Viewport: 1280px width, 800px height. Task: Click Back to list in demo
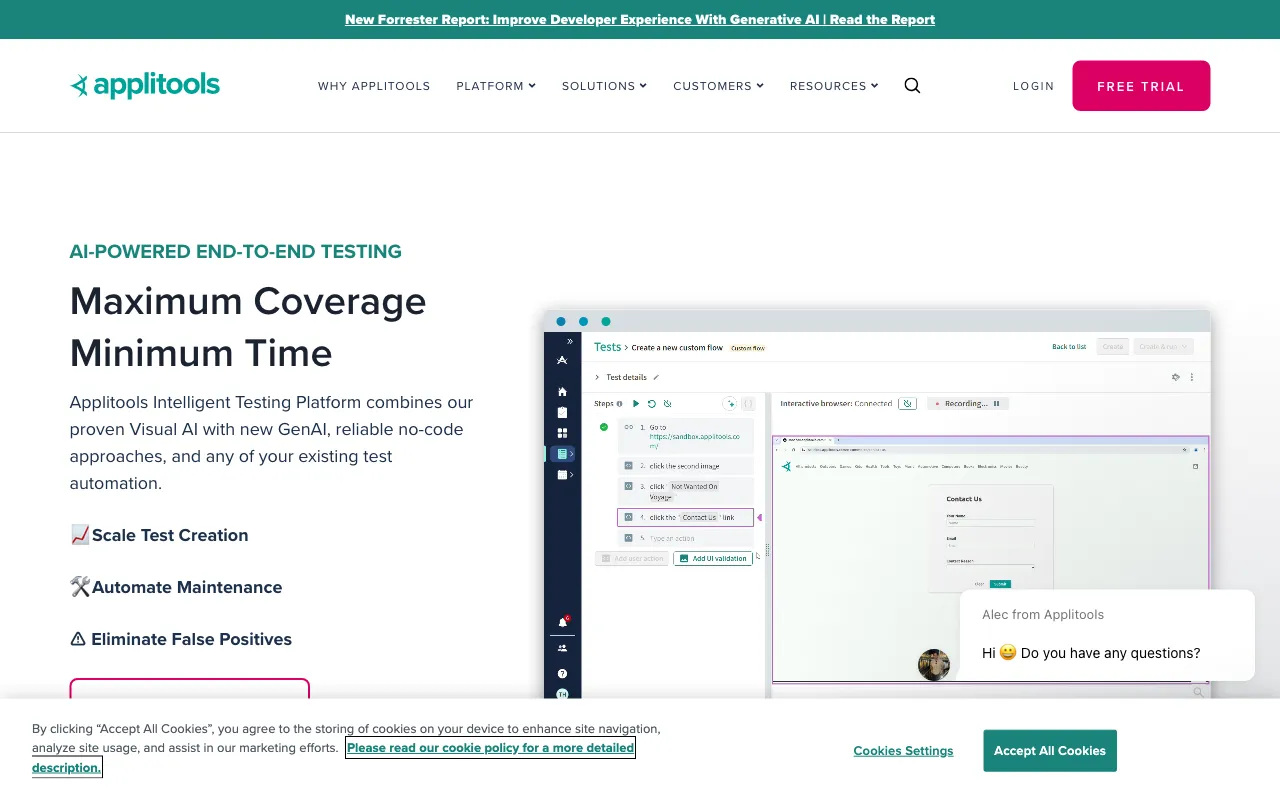tap(1069, 347)
